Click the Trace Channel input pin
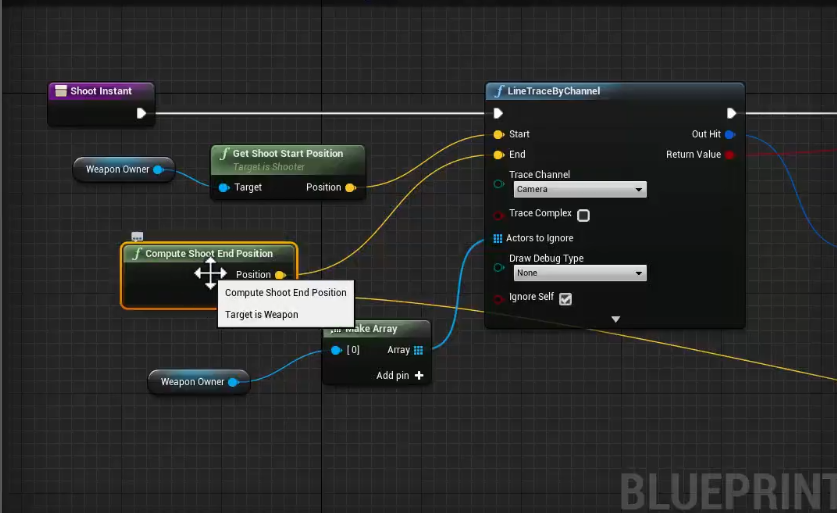 pos(499,184)
